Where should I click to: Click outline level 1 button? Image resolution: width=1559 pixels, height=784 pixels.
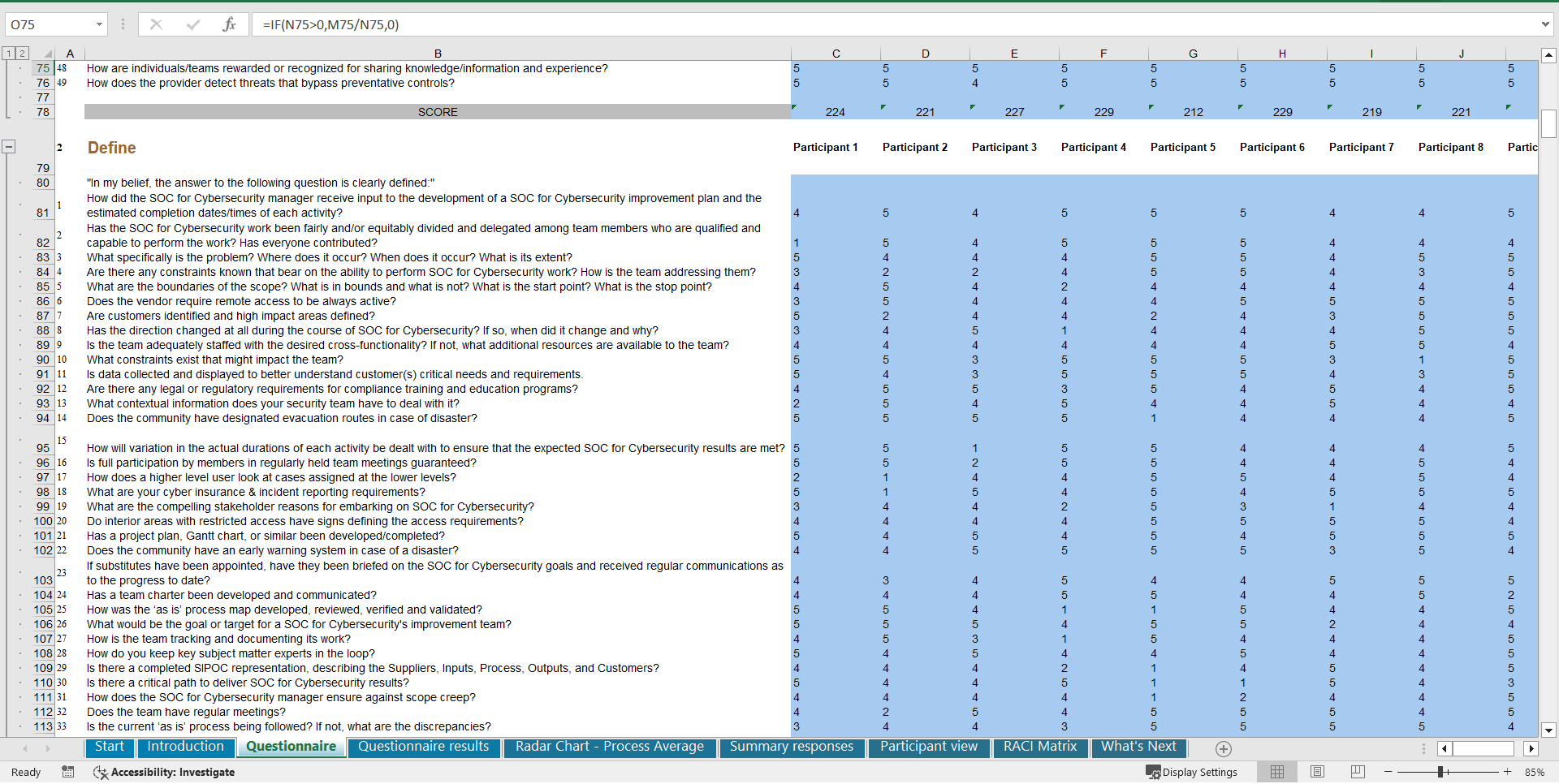[x=8, y=54]
